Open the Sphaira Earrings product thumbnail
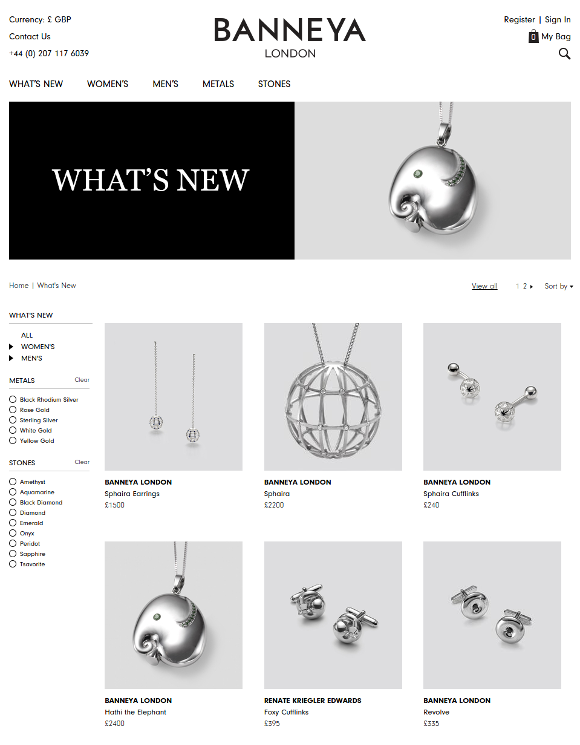The width and height of the screenshot is (580, 745). [173, 397]
